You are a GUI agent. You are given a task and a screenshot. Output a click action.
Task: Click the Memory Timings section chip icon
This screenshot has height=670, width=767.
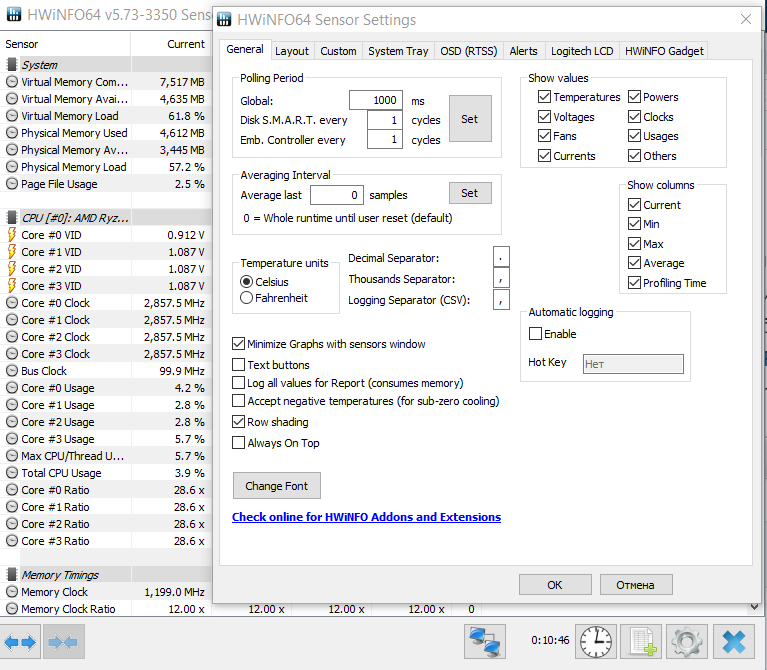click(x=12, y=575)
